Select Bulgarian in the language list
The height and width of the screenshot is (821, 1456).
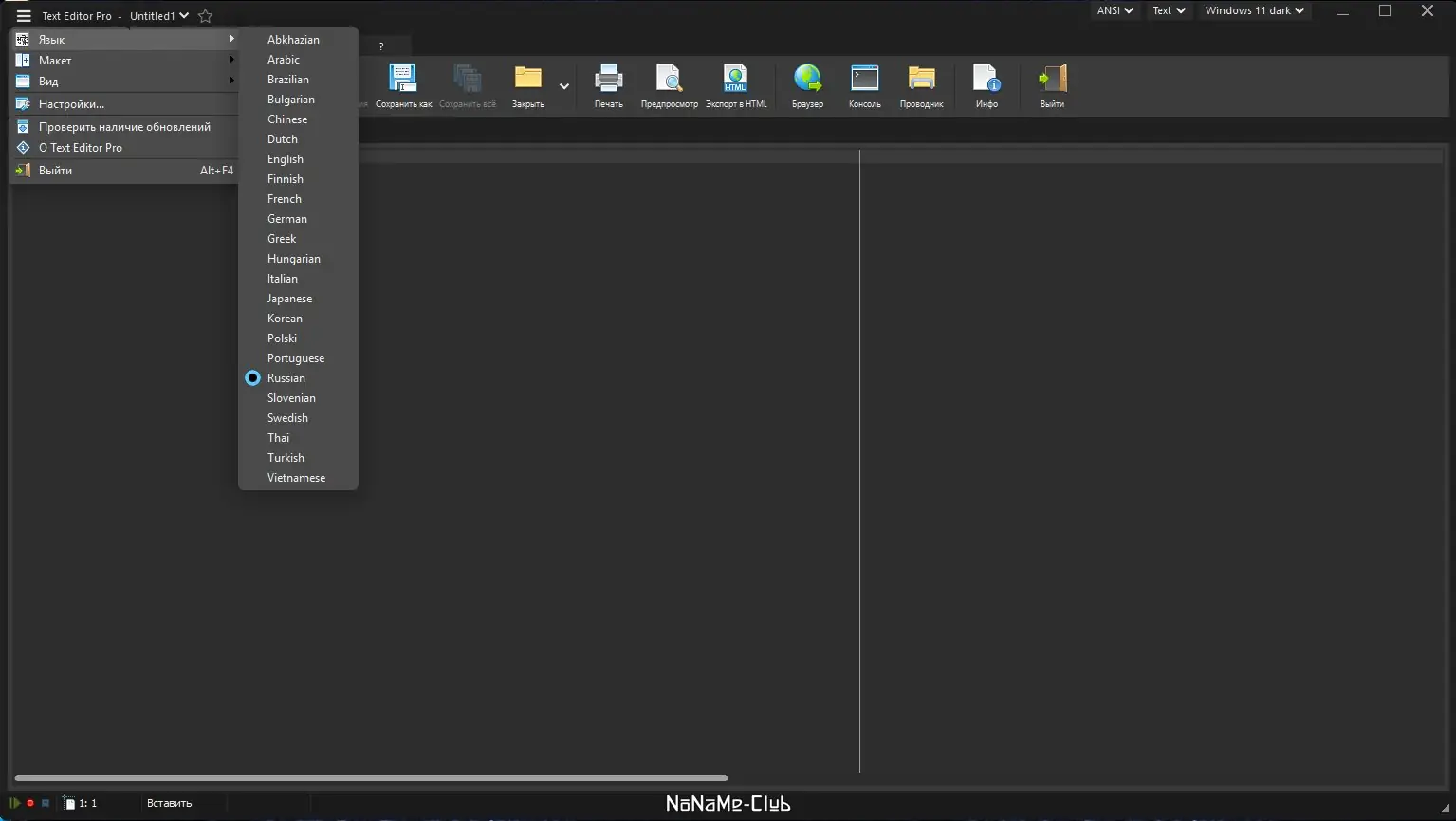(298, 100)
